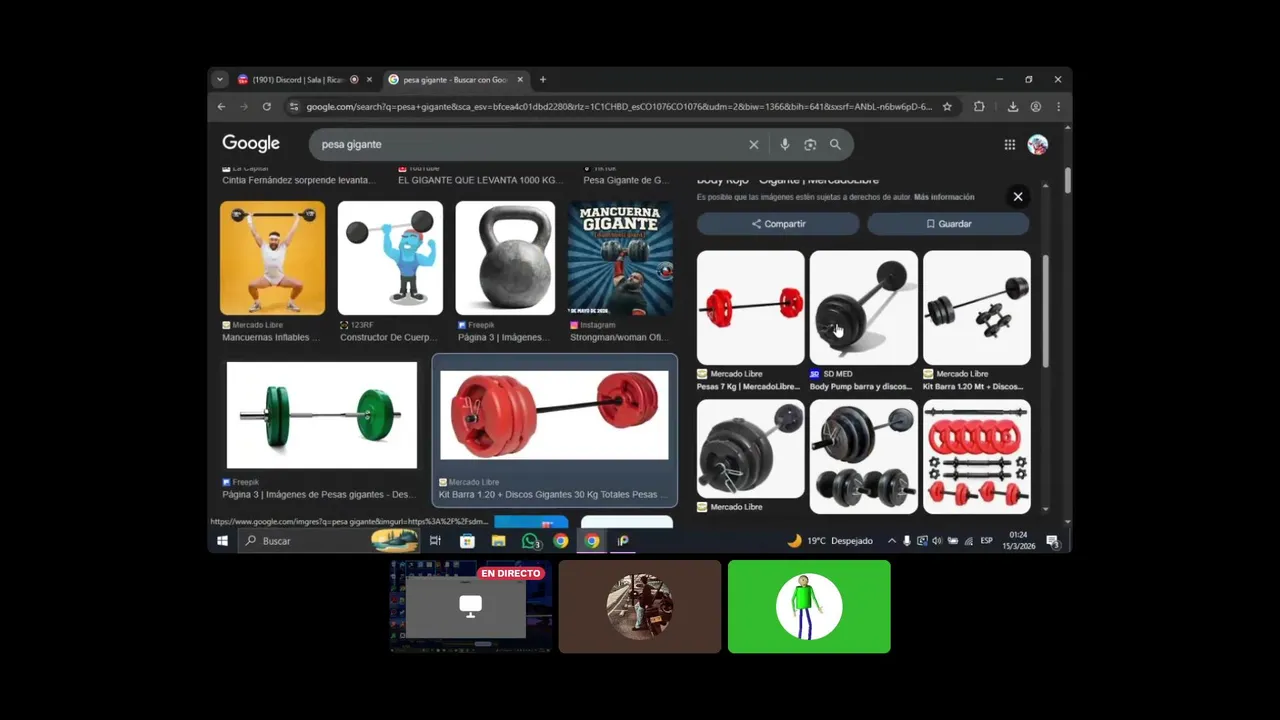Open Task View in the taskbar

pos(435,541)
